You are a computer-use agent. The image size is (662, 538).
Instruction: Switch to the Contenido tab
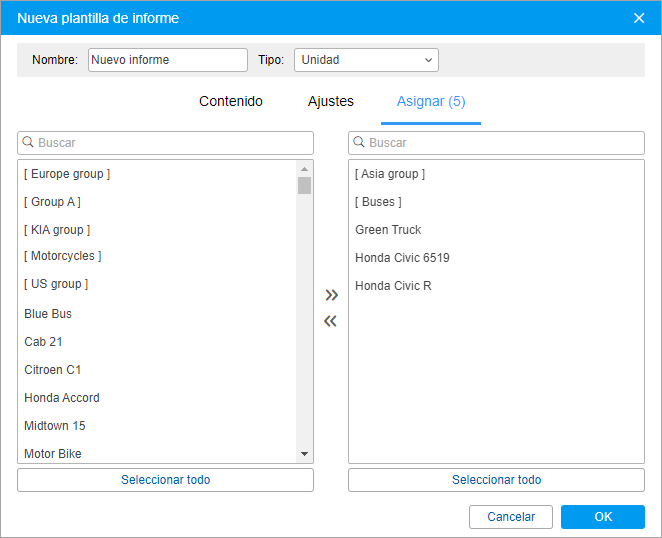click(231, 101)
